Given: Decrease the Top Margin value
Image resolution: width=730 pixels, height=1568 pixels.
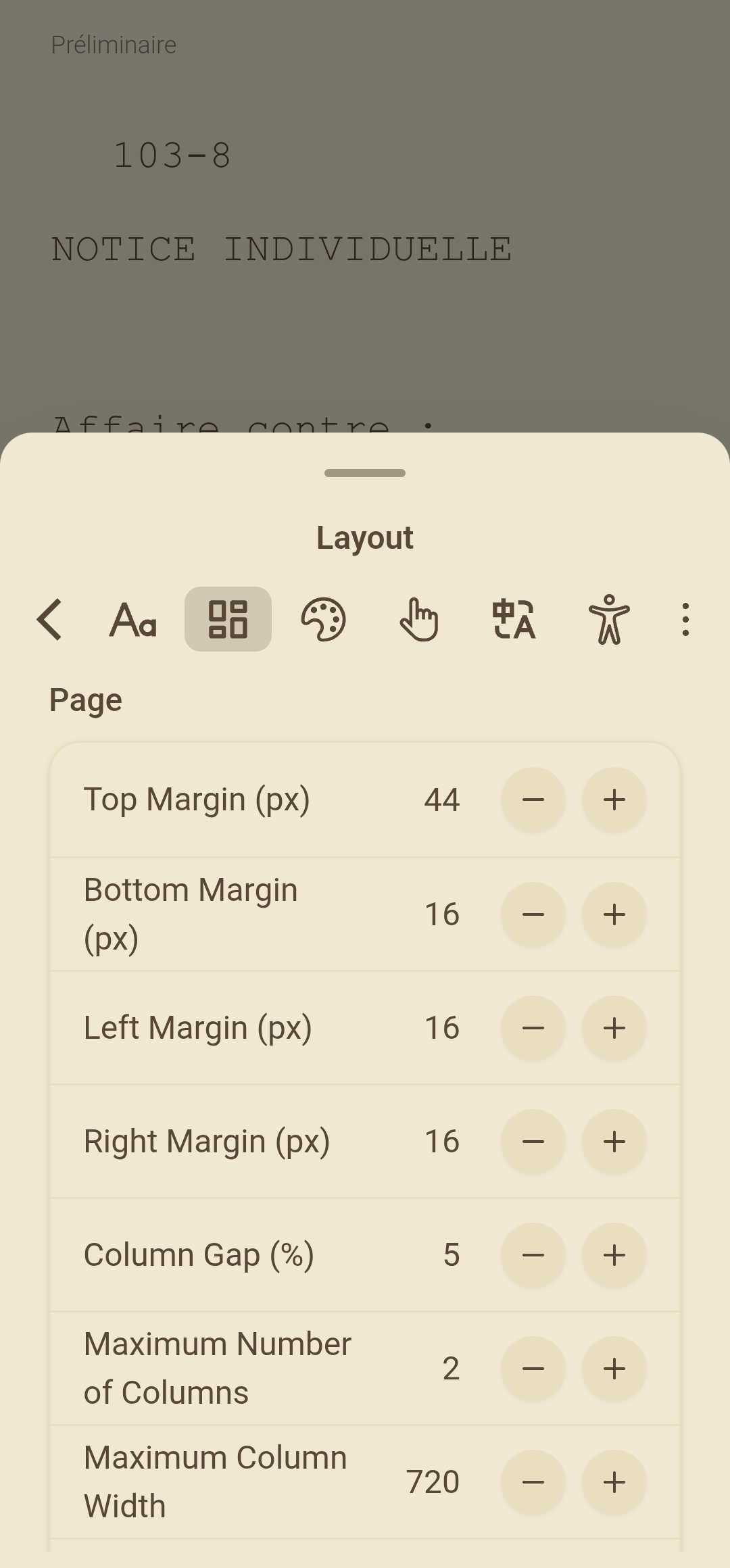Looking at the screenshot, I should coord(533,800).
